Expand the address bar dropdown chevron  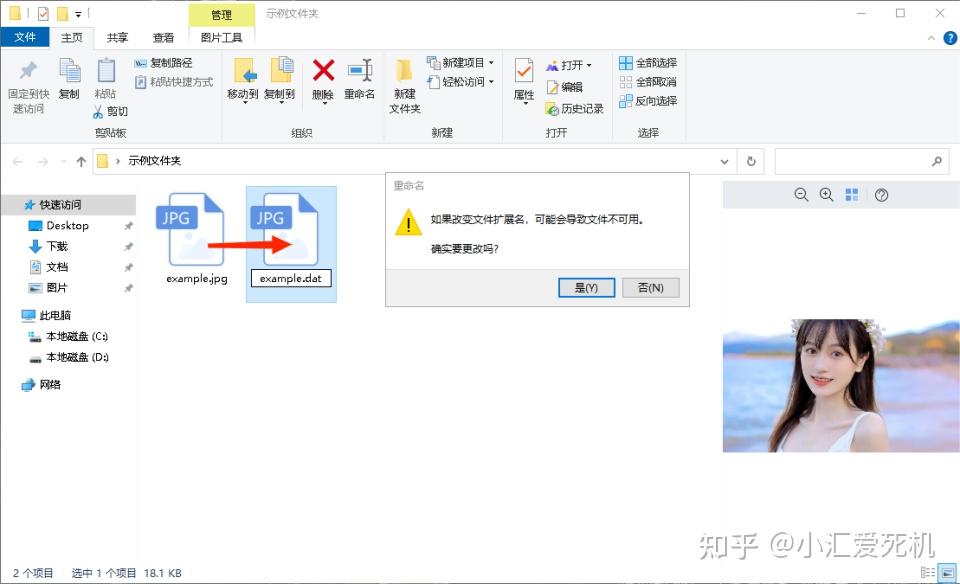point(723,161)
